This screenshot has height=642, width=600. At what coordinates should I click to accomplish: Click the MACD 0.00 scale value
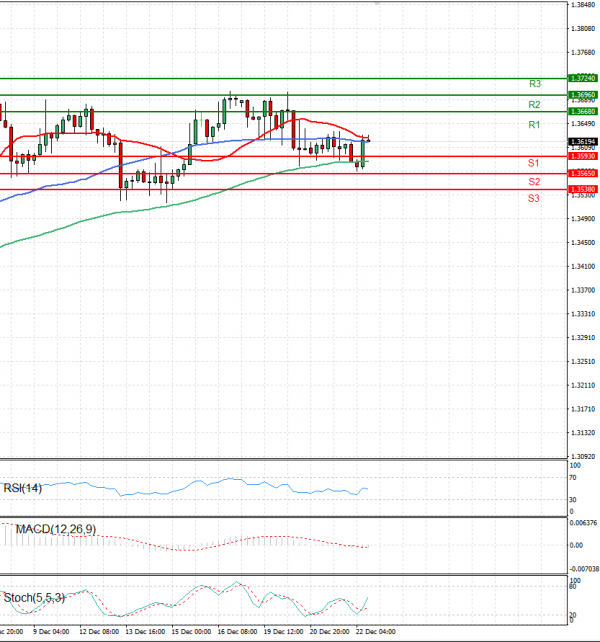point(576,545)
